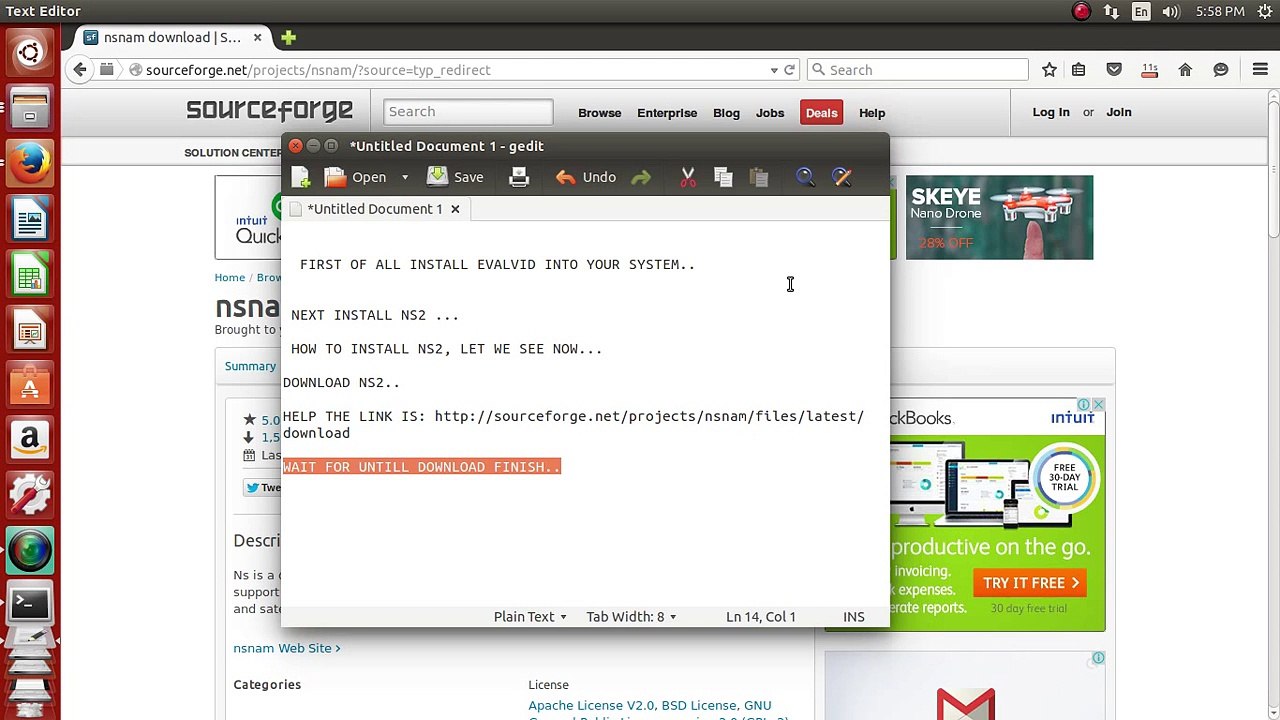This screenshot has height=720, width=1280.
Task: Click the Join link
Action: coord(1119,112)
